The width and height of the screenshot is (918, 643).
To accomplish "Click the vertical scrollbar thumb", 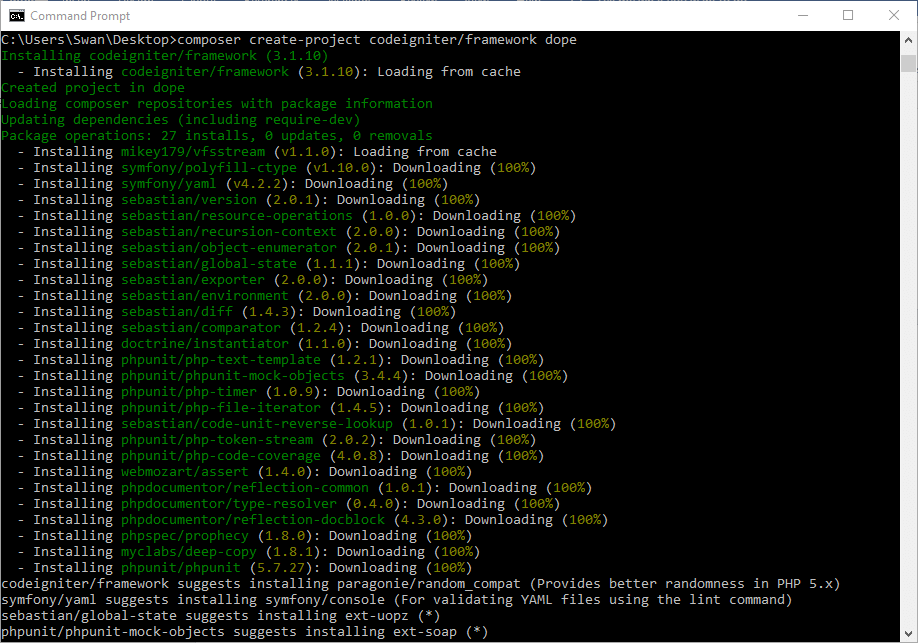I will 908,64.
